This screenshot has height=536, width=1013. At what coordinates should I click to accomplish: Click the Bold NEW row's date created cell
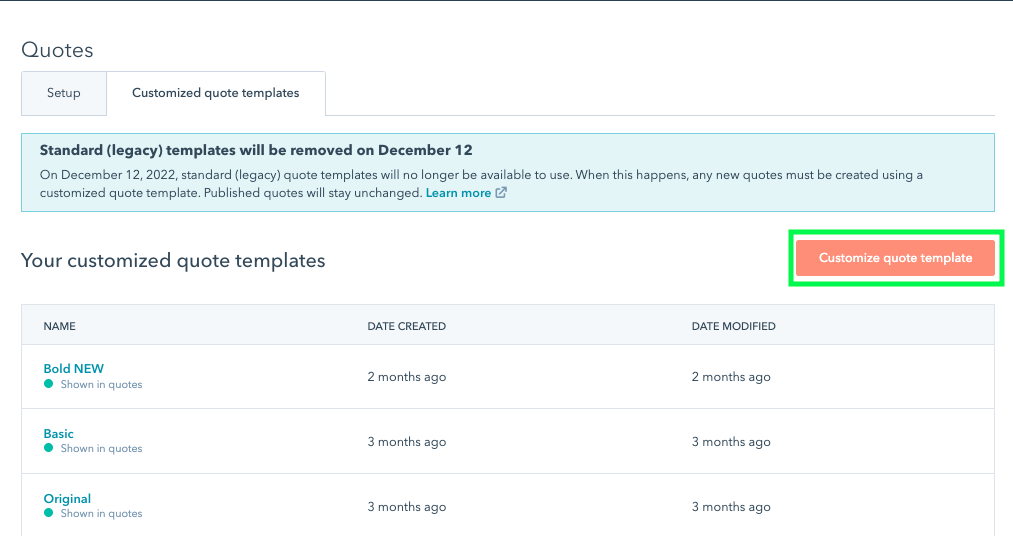[406, 377]
